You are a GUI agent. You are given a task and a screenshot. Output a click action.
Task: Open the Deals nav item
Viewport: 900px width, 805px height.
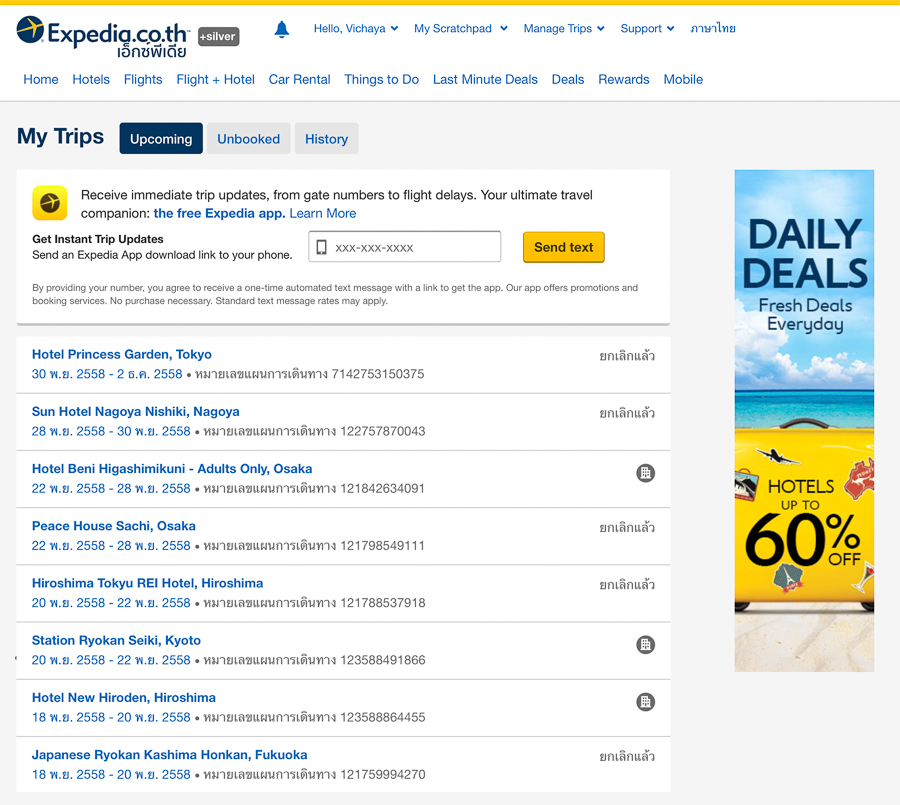[568, 79]
